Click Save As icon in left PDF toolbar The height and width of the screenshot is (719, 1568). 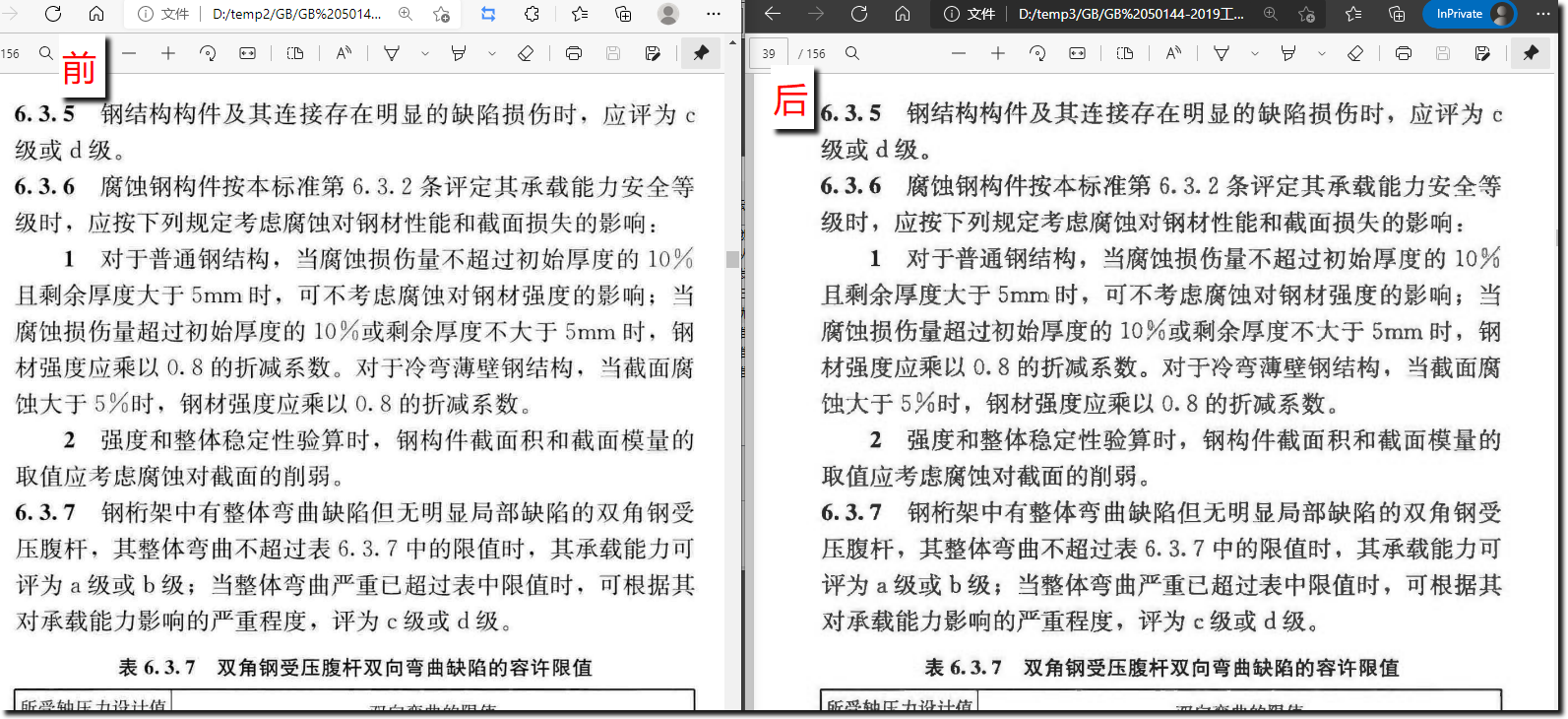(x=653, y=53)
